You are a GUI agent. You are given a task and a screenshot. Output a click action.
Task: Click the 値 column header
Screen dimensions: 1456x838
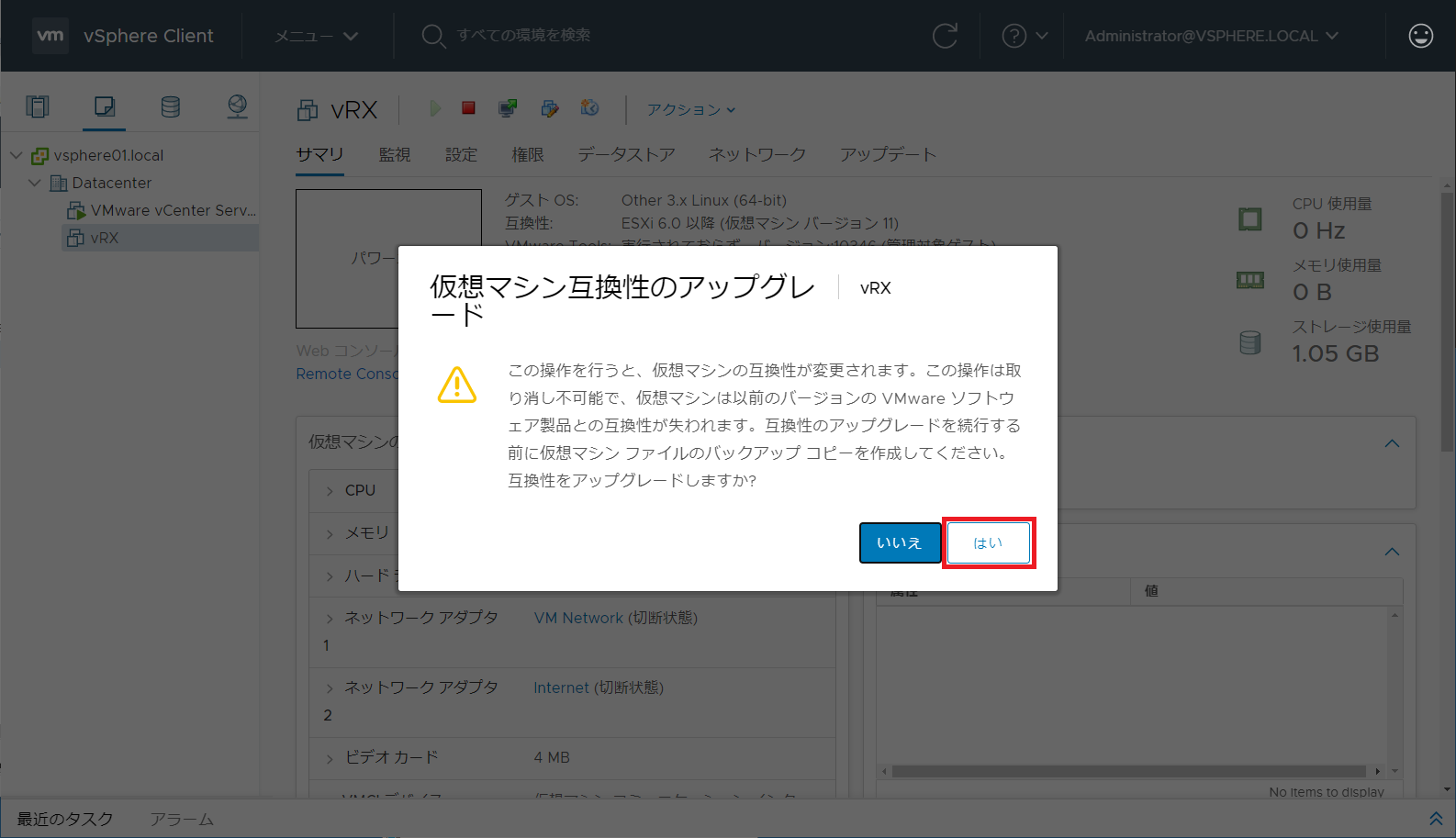pyautogui.click(x=1267, y=591)
